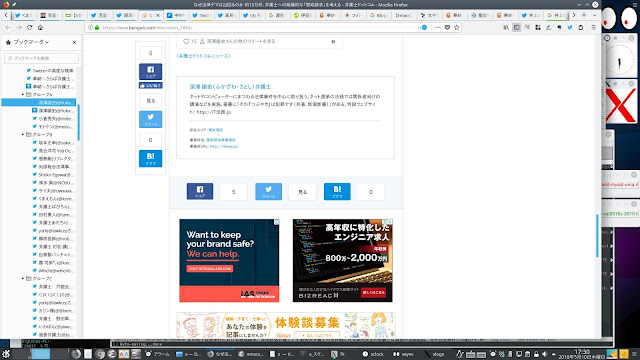Collapse the グループA folder

pyautogui.click(x=23, y=94)
